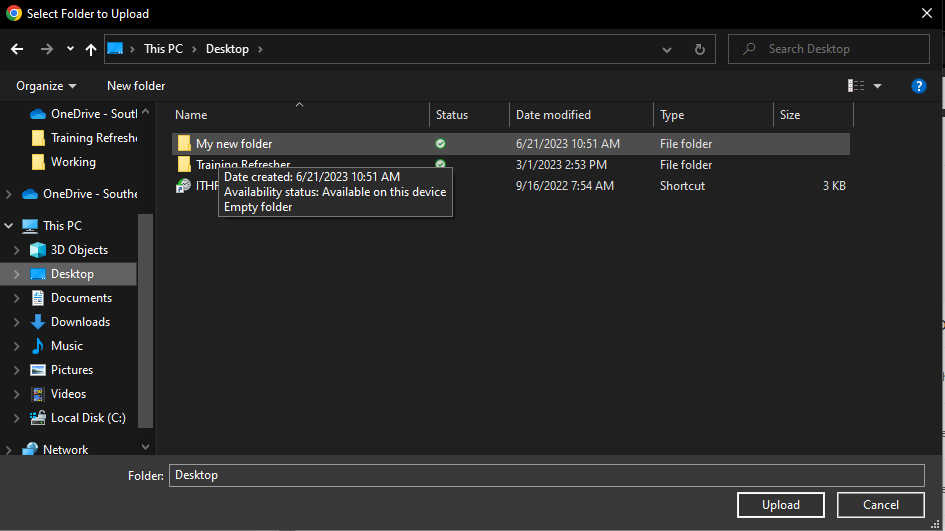Click the forward navigation arrow
Viewport: 945px width, 531px height.
point(46,49)
